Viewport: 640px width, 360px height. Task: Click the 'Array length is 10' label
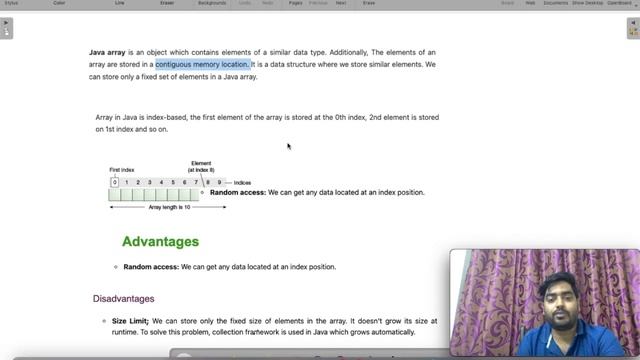pyautogui.click(x=169, y=207)
